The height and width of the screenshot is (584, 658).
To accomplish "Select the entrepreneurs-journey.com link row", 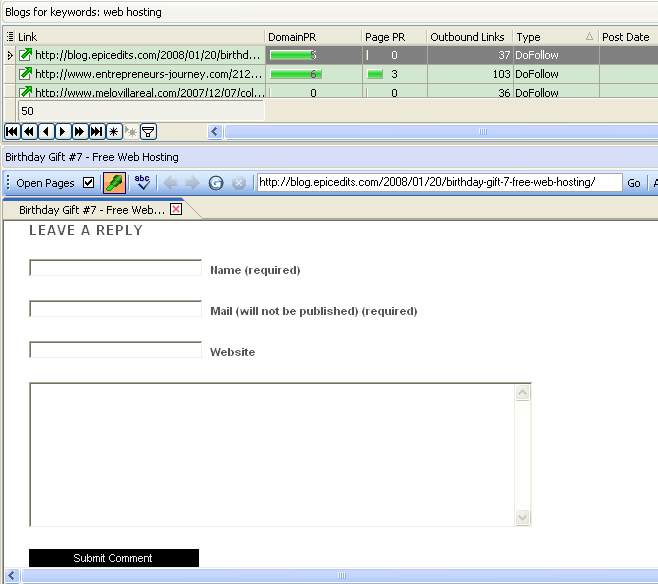I will coord(140,74).
